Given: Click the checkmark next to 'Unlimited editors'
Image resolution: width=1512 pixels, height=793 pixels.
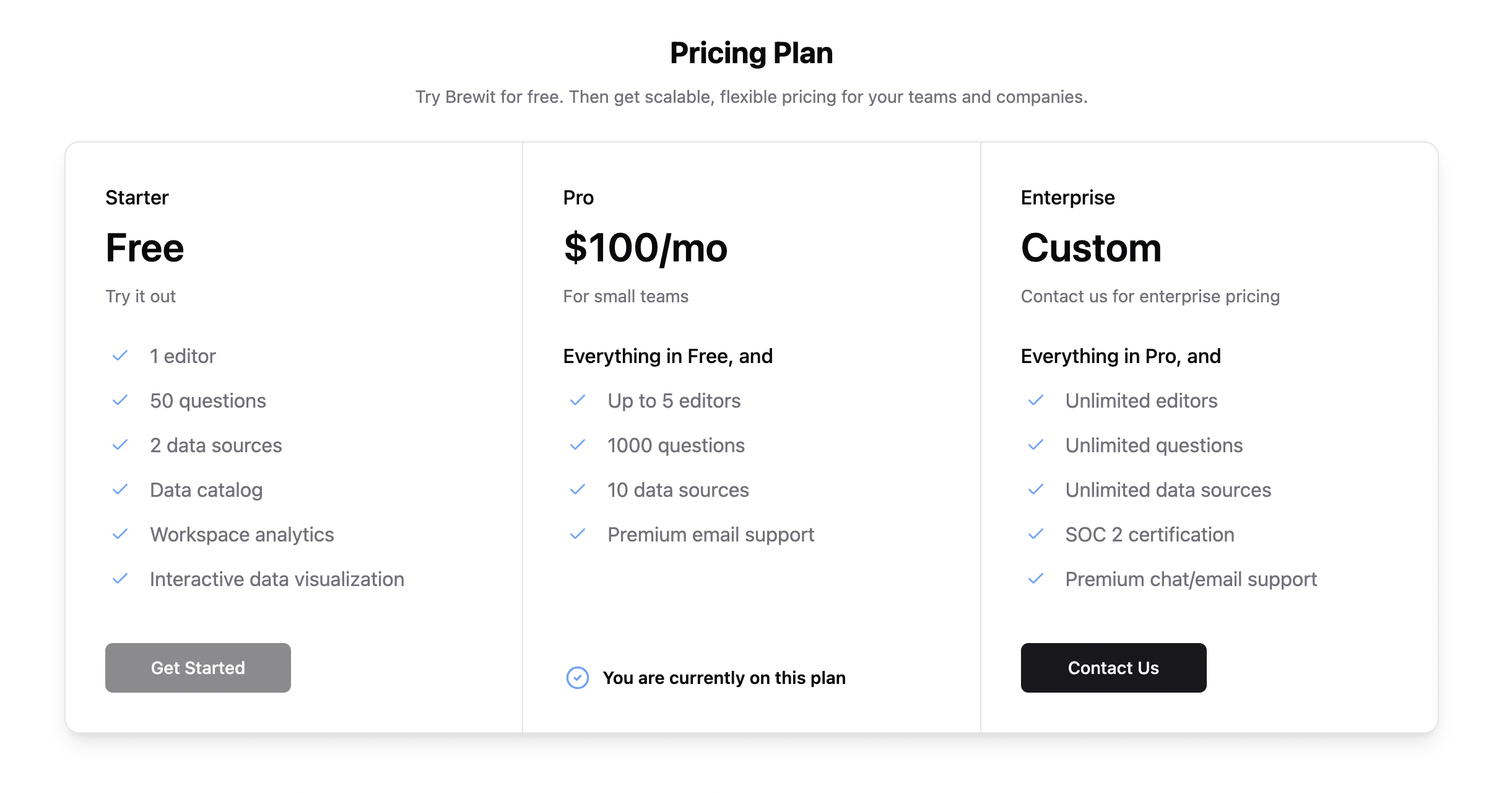Looking at the screenshot, I should coord(1036,401).
